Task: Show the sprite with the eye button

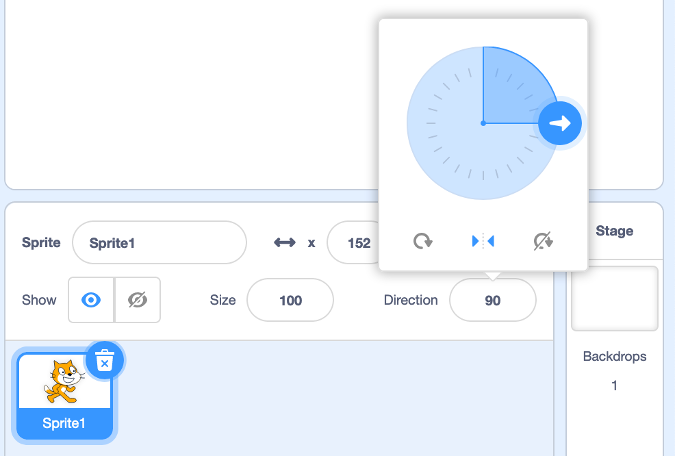Action: pyautogui.click(x=91, y=300)
